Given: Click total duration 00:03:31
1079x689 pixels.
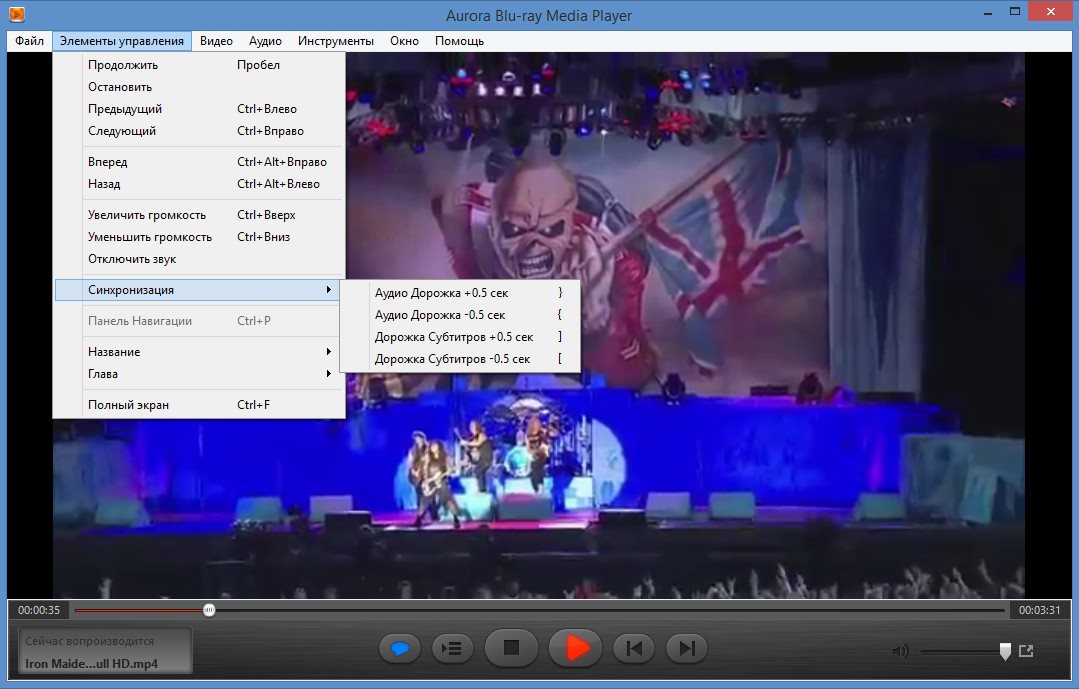Looking at the screenshot, I should [1039, 610].
